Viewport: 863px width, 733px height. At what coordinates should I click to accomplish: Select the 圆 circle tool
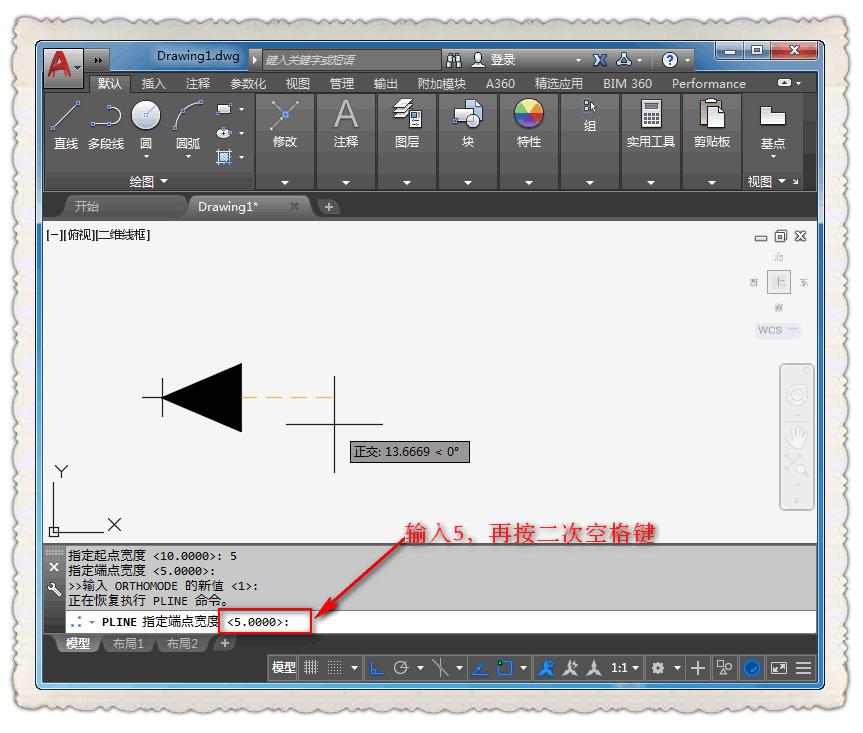click(146, 125)
